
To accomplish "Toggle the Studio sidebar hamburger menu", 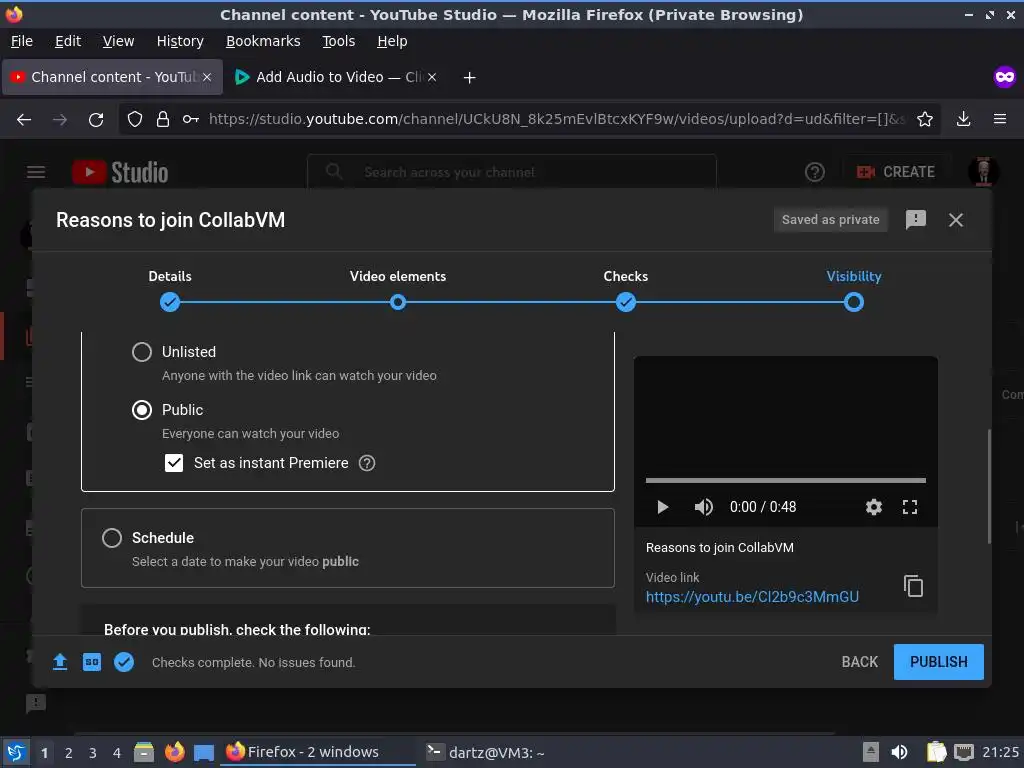I will (x=36, y=172).
